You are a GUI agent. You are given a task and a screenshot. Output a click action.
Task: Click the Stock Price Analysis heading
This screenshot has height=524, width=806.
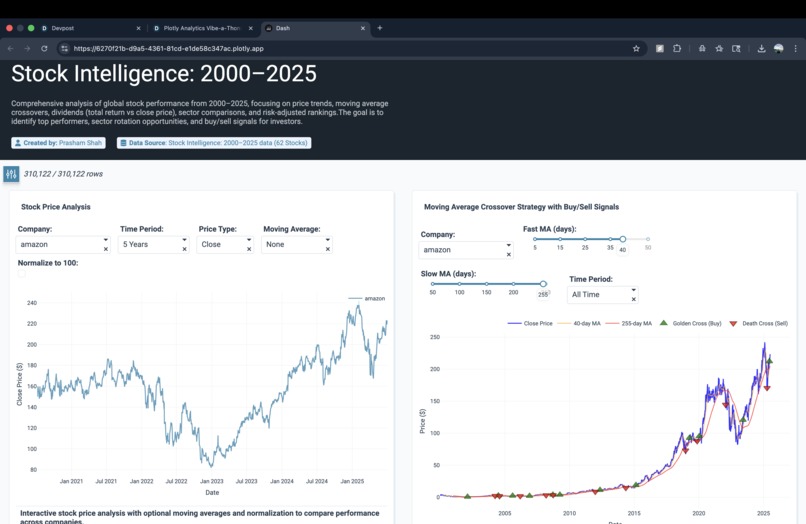[56, 207]
